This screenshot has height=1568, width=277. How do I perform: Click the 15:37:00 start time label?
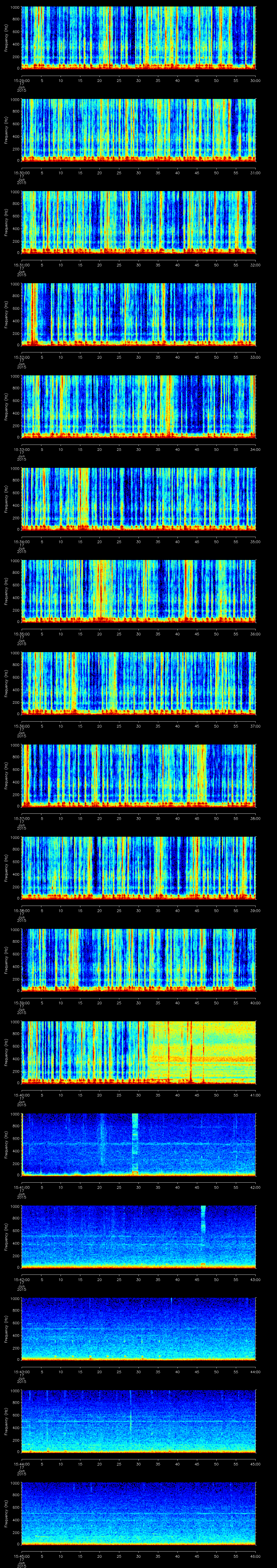(x=22, y=818)
